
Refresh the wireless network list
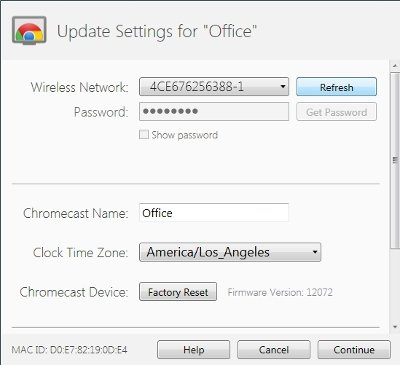coord(336,87)
